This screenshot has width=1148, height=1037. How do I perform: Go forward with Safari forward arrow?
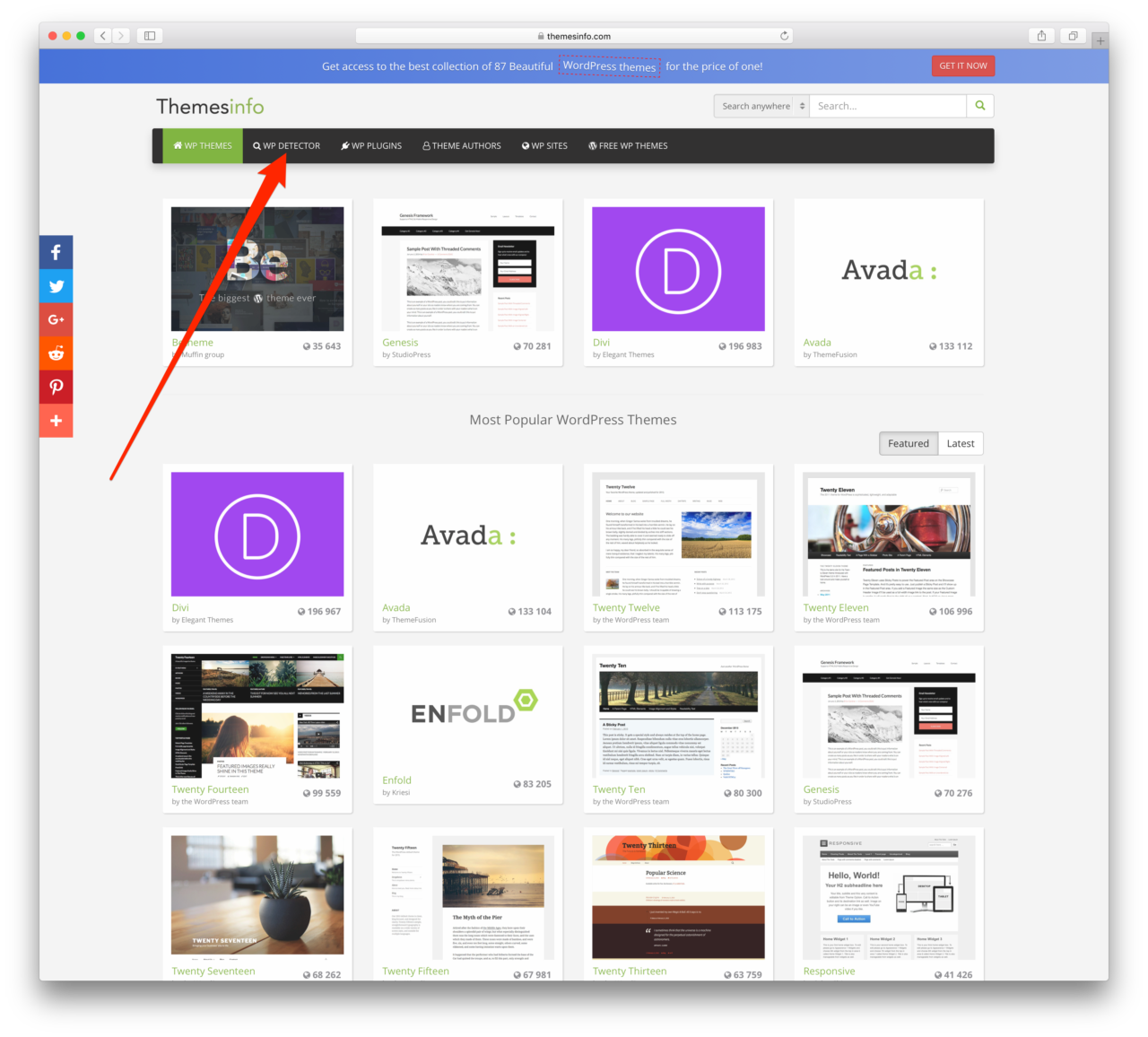click(x=122, y=36)
